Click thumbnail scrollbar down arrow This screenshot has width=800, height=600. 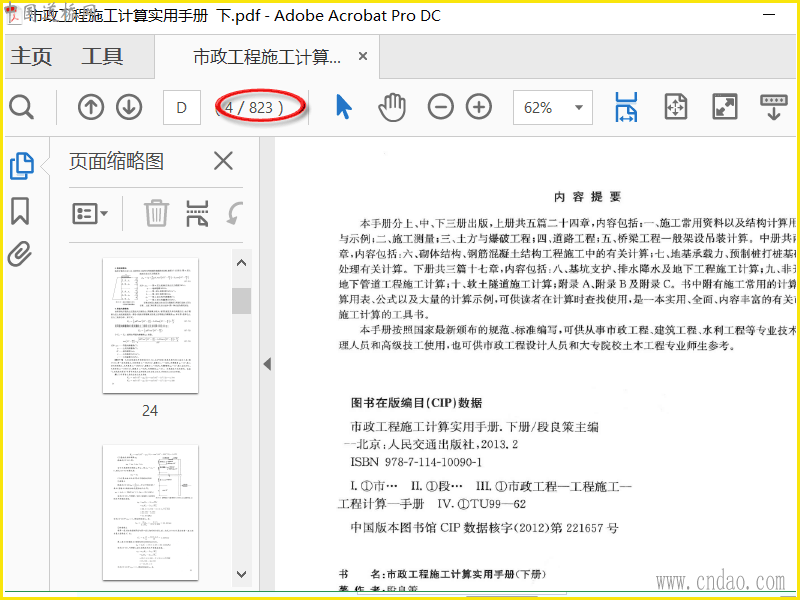coord(241,574)
